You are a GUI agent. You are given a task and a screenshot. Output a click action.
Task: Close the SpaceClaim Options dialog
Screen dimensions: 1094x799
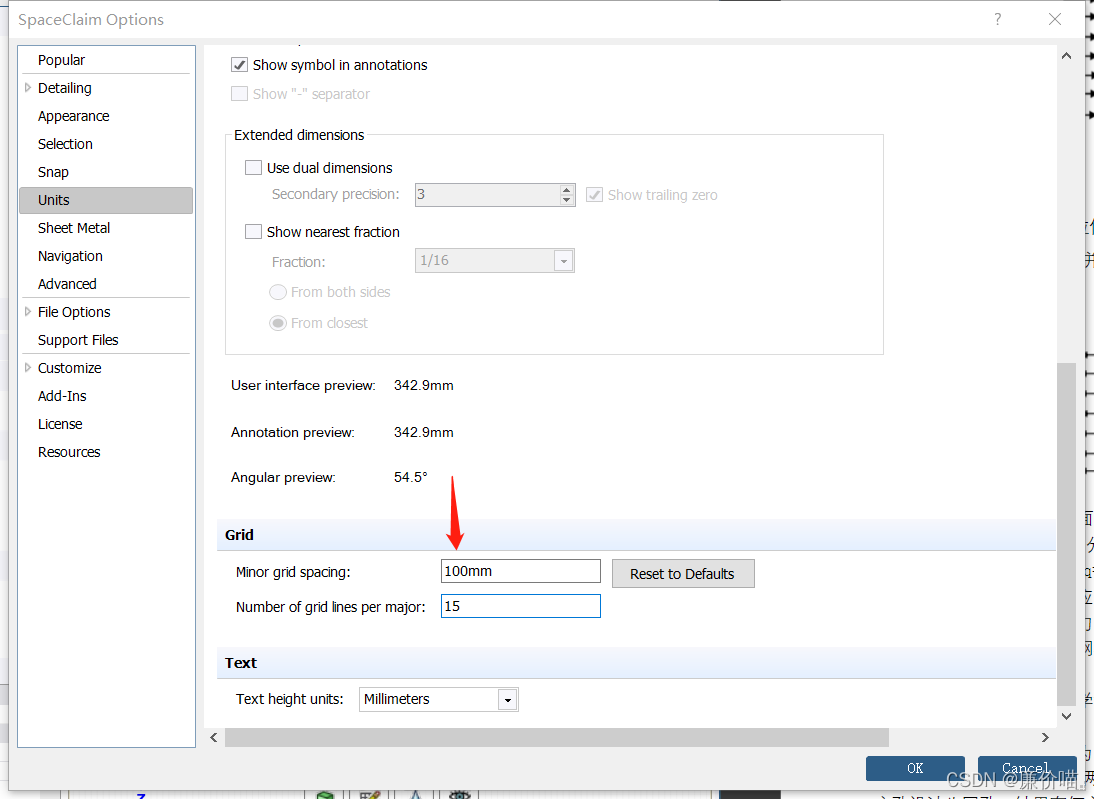(x=1055, y=20)
